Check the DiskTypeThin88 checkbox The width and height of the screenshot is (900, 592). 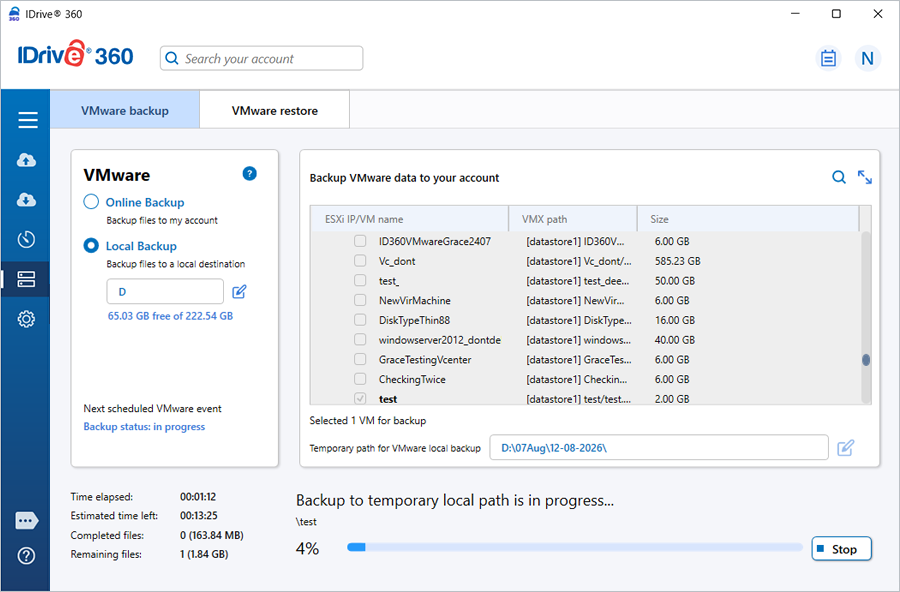point(360,320)
